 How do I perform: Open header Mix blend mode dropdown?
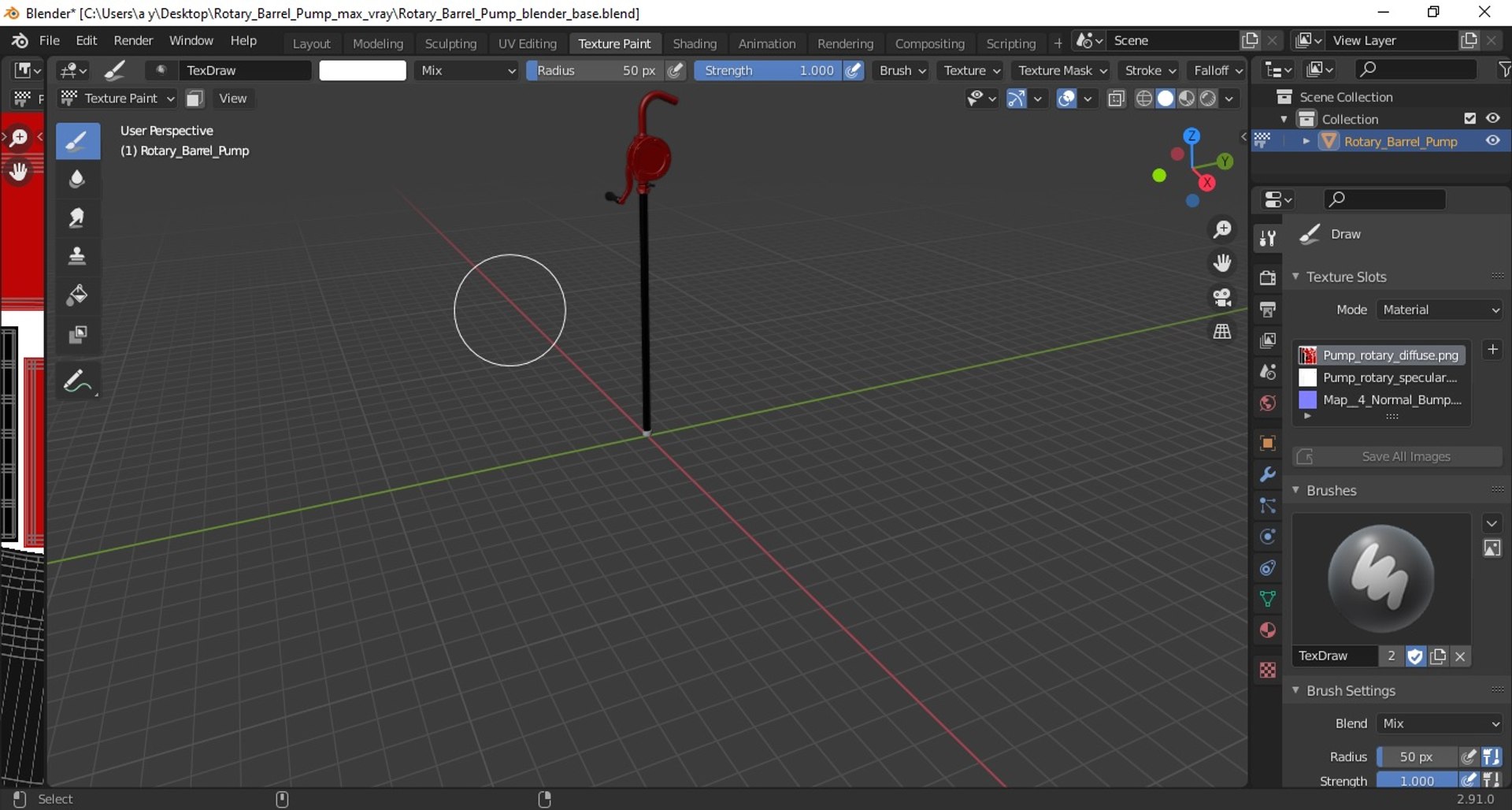[x=468, y=70]
